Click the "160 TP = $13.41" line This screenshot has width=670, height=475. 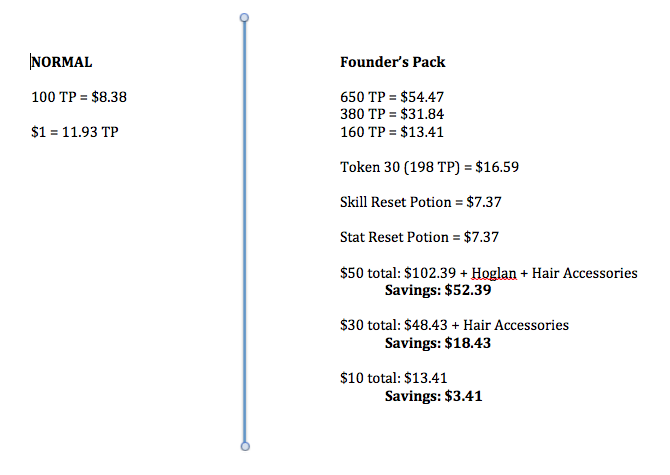pyautogui.click(x=392, y=132)
